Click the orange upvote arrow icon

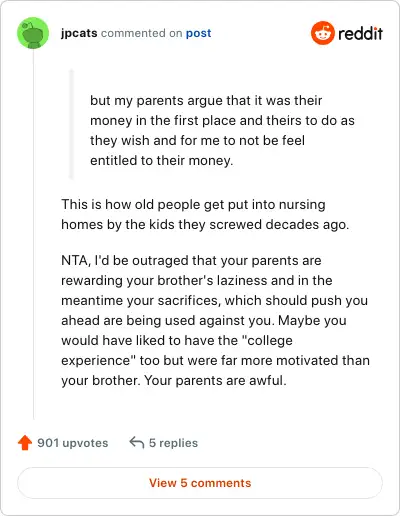click(25, 443)
